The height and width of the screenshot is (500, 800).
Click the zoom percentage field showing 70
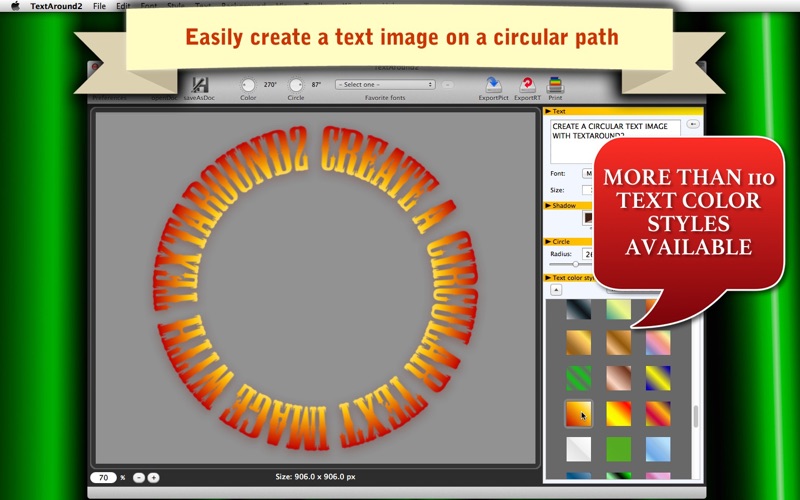coord(104,478)
